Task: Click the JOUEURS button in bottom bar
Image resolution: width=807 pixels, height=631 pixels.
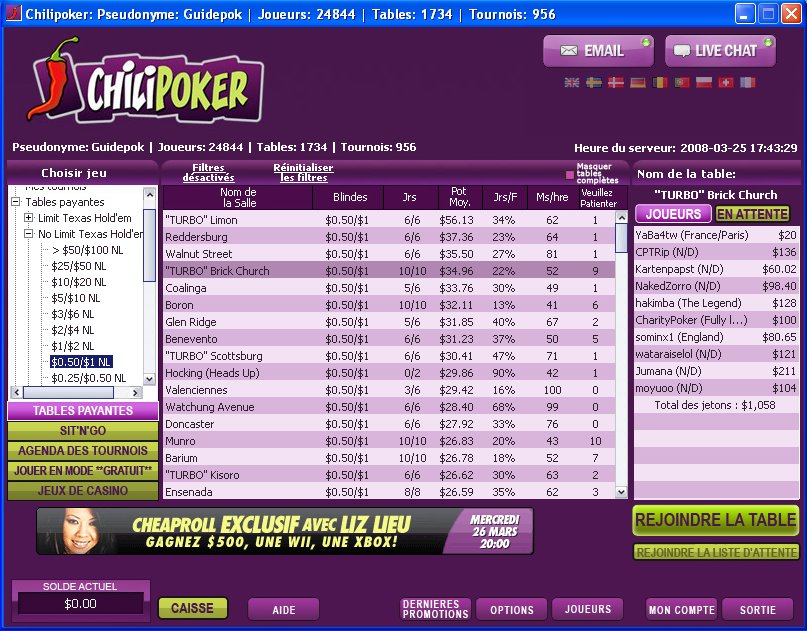Action: coord(588,609)
